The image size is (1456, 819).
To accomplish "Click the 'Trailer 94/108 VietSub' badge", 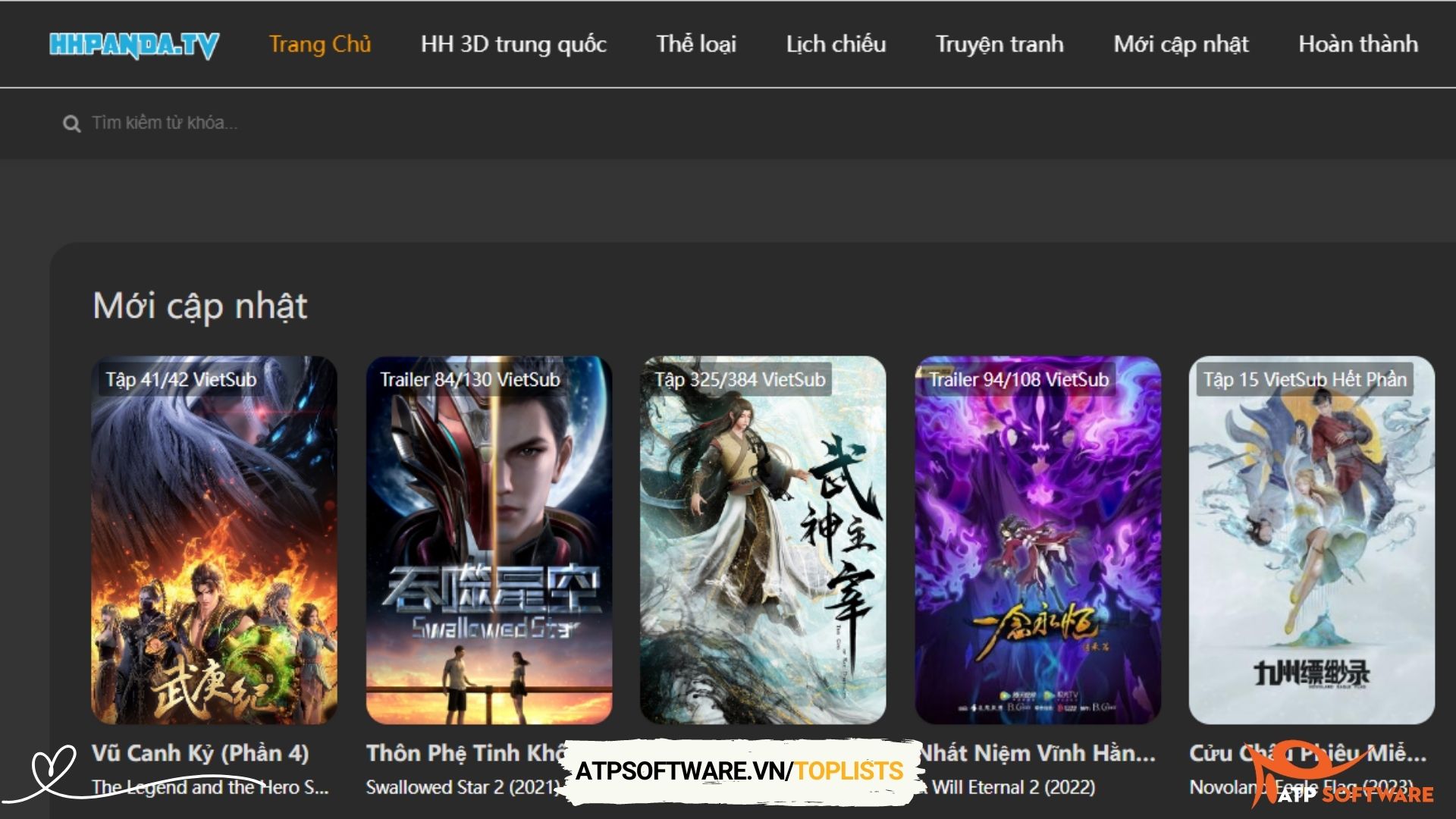I will 1019,379.
